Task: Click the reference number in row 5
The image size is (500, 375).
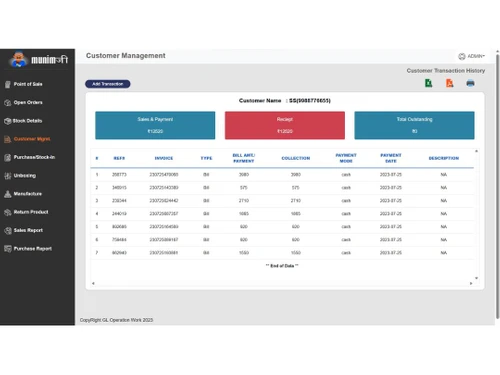Action: tap(119, 227)
